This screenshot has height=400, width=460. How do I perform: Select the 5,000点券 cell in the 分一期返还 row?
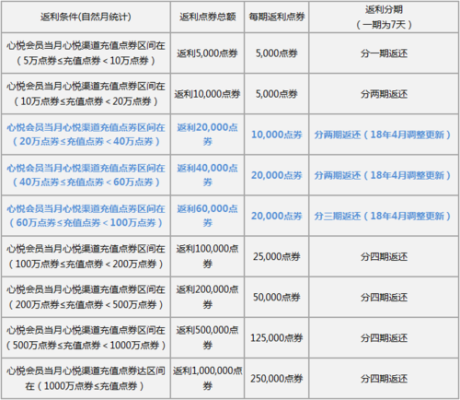(x=277, y=53)
